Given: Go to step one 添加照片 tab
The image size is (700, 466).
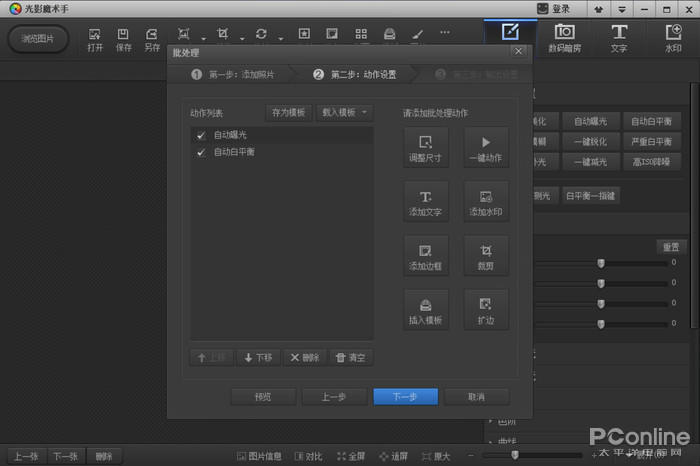Looking at the screenshot, I should pyautogui.click(x=230, y=75).
